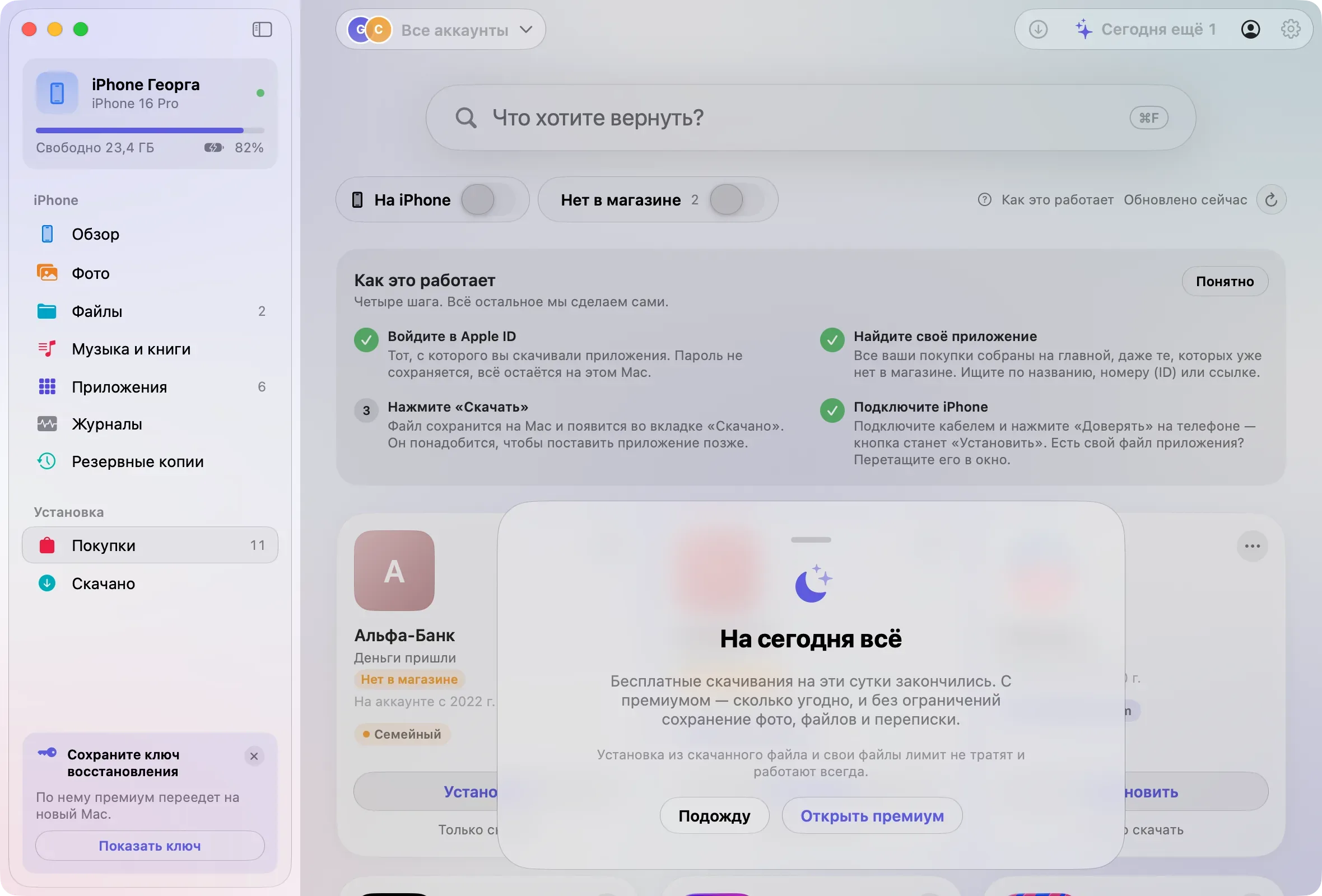This screenshot has width=1322, height=896.
Task: Click the key icon in recovery notice
Action: click(47, 753)
